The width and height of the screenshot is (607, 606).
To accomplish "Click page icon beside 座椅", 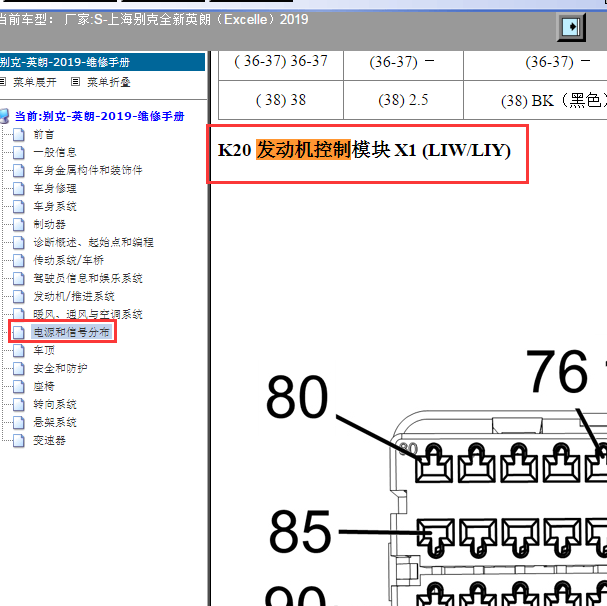I will pyautogui.click(x=18, y=387).
